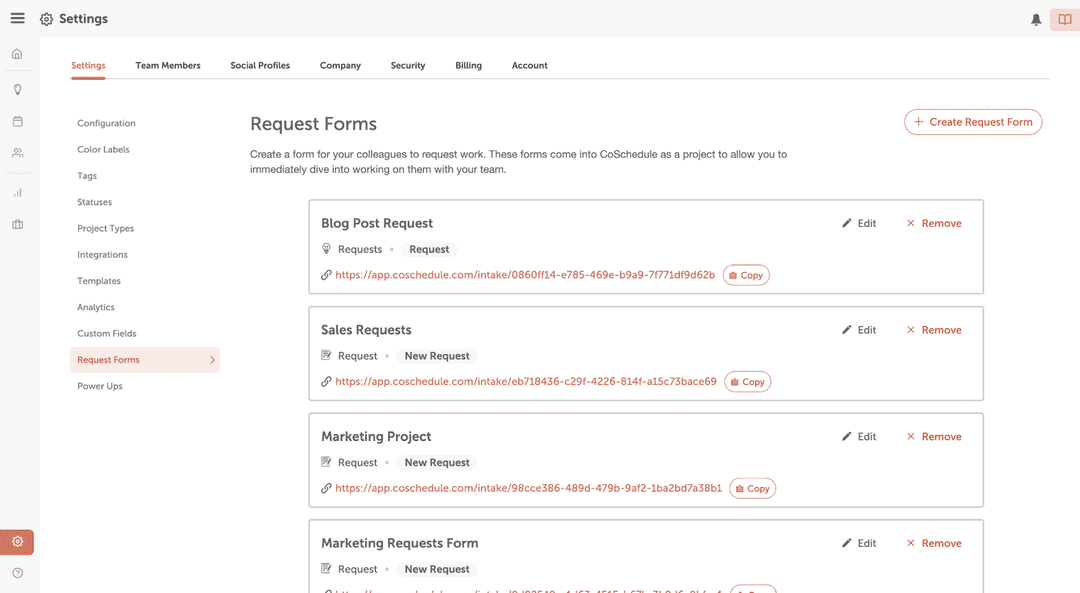The height and width of the screenshot is (593, 1080).
Task: Open the help guide book icon
Action: point(1064,18)
